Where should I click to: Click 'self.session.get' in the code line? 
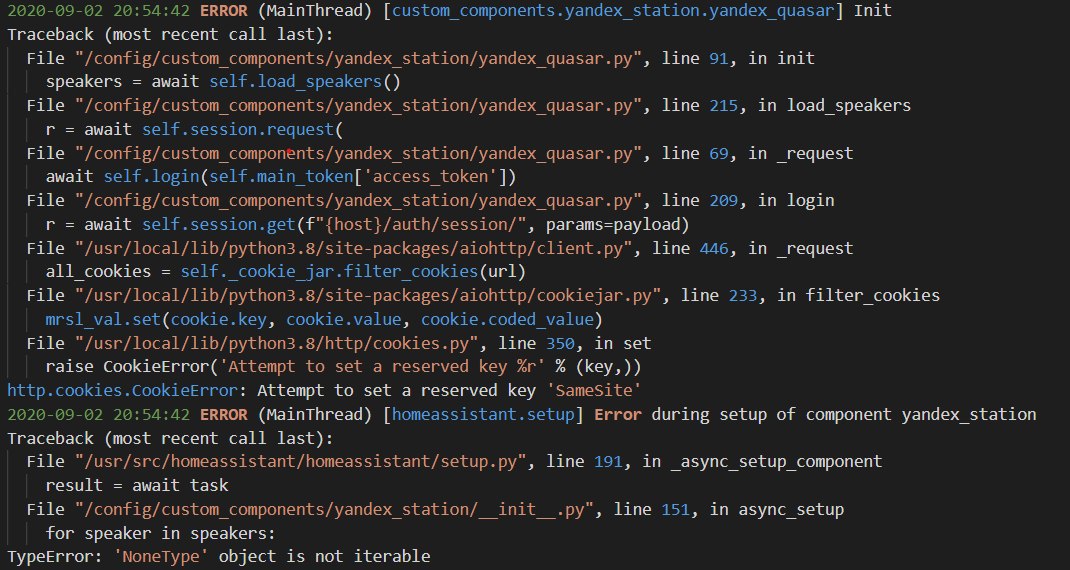(x=218, y=225)
